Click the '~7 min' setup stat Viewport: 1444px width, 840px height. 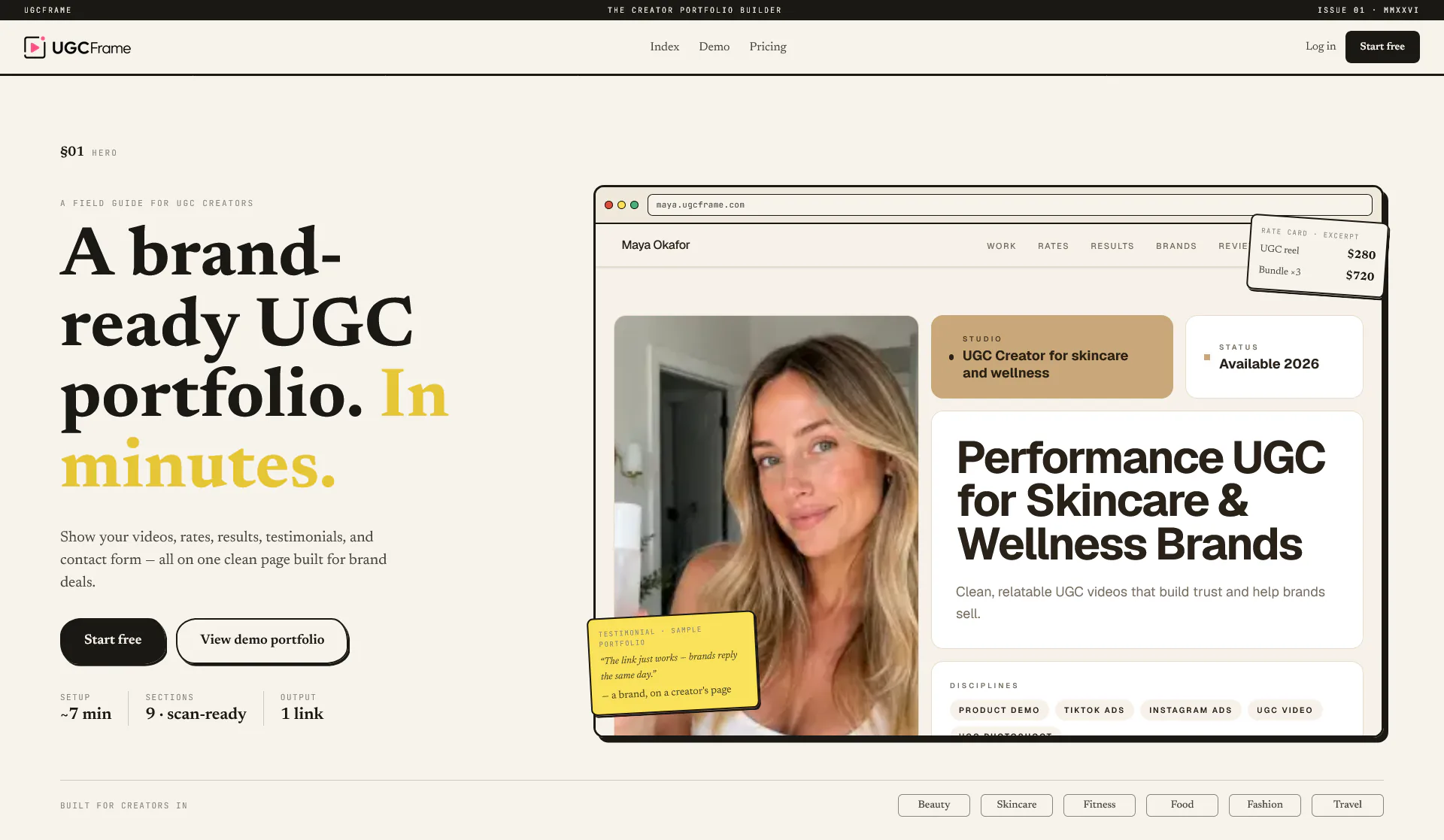point(86,714)
